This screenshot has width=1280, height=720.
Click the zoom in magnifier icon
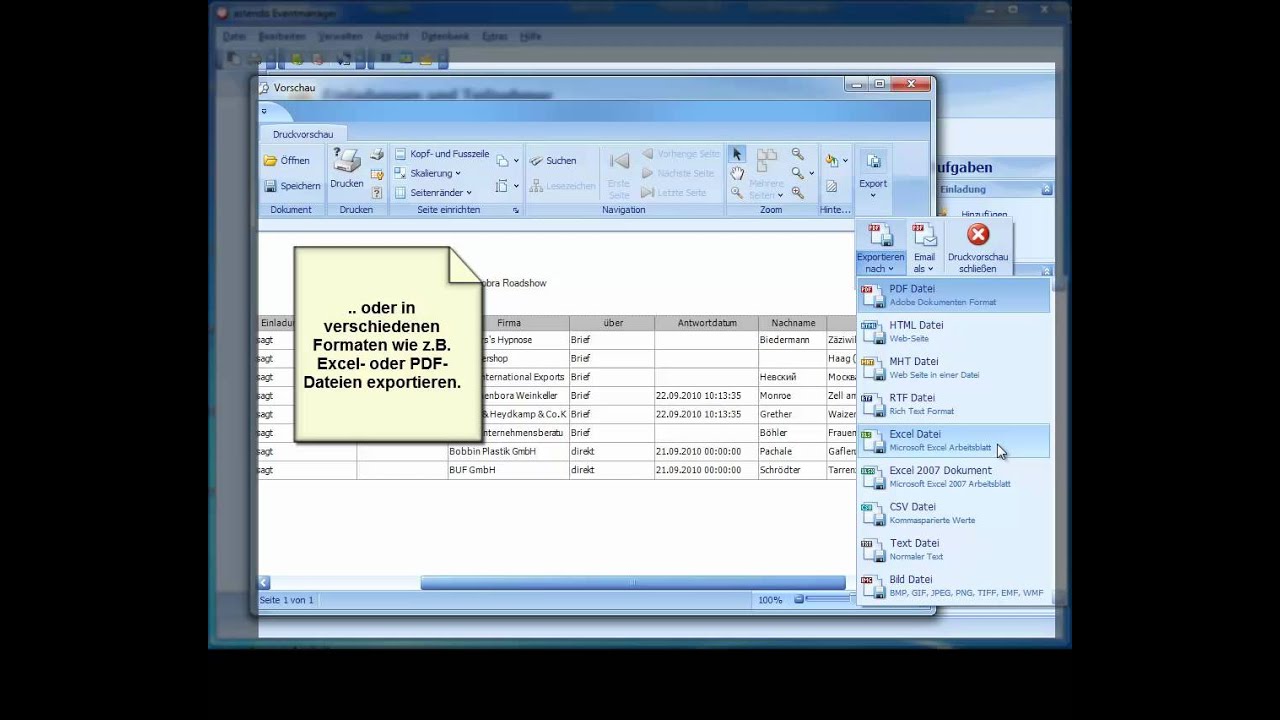(797, 193)
